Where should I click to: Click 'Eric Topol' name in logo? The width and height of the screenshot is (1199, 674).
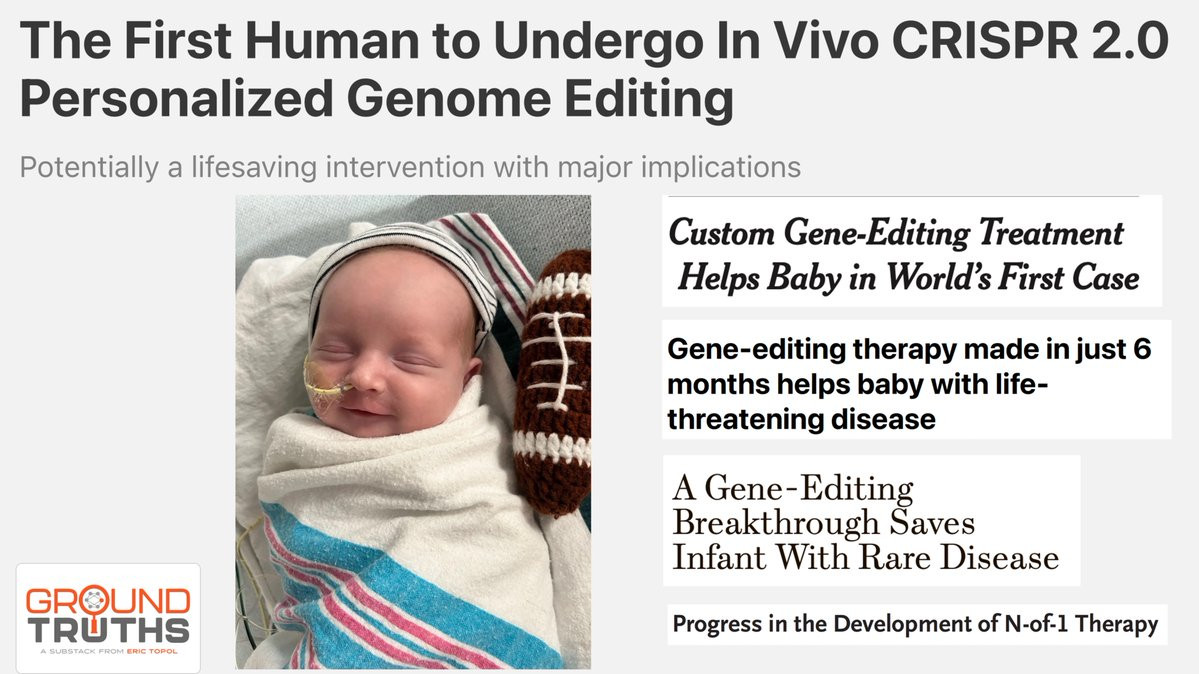click(x=152, y=651)
